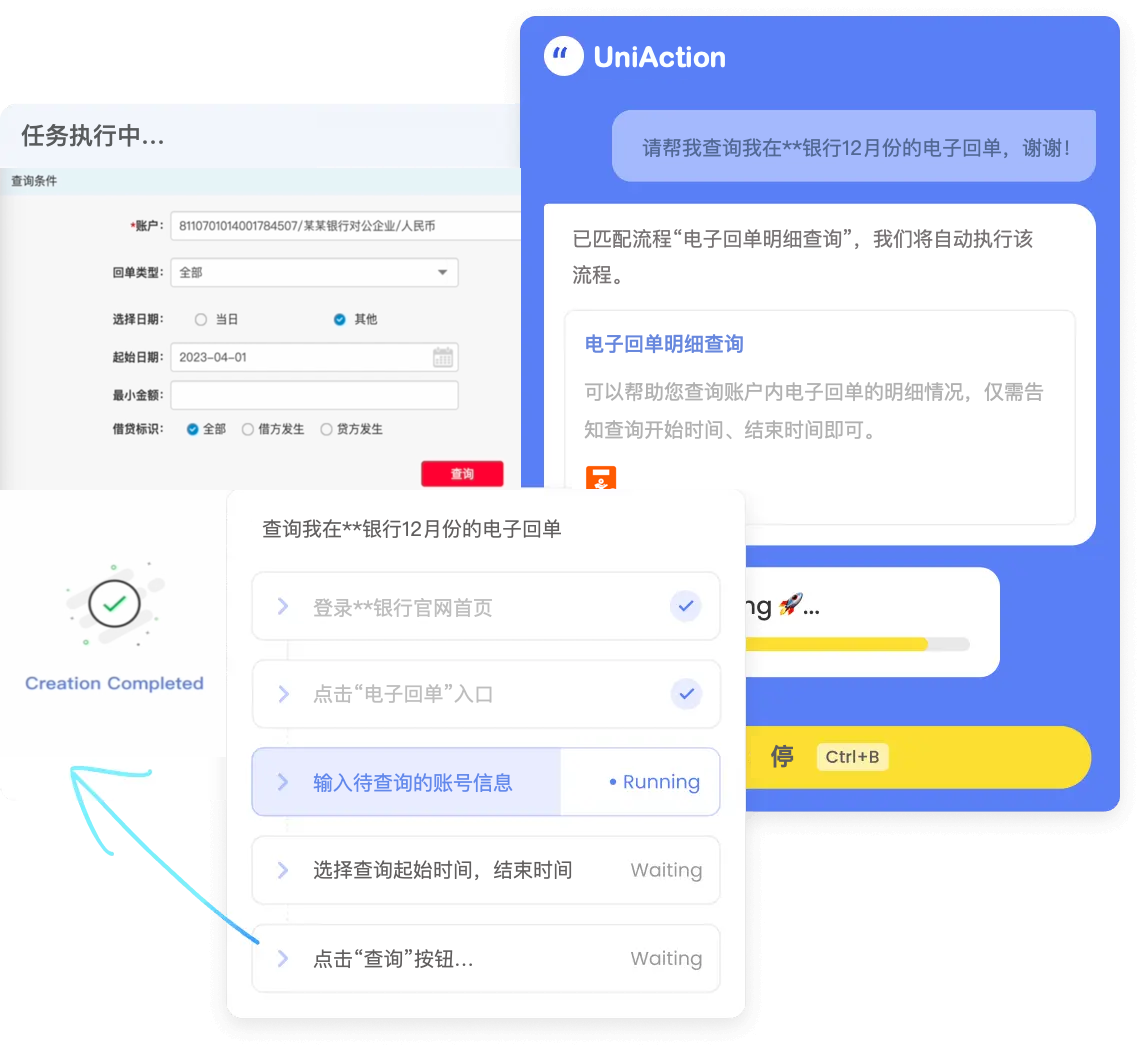Open the calendar picker for 起始日期
Viewport: 1144px width, 1051px height.
[443, 357]
